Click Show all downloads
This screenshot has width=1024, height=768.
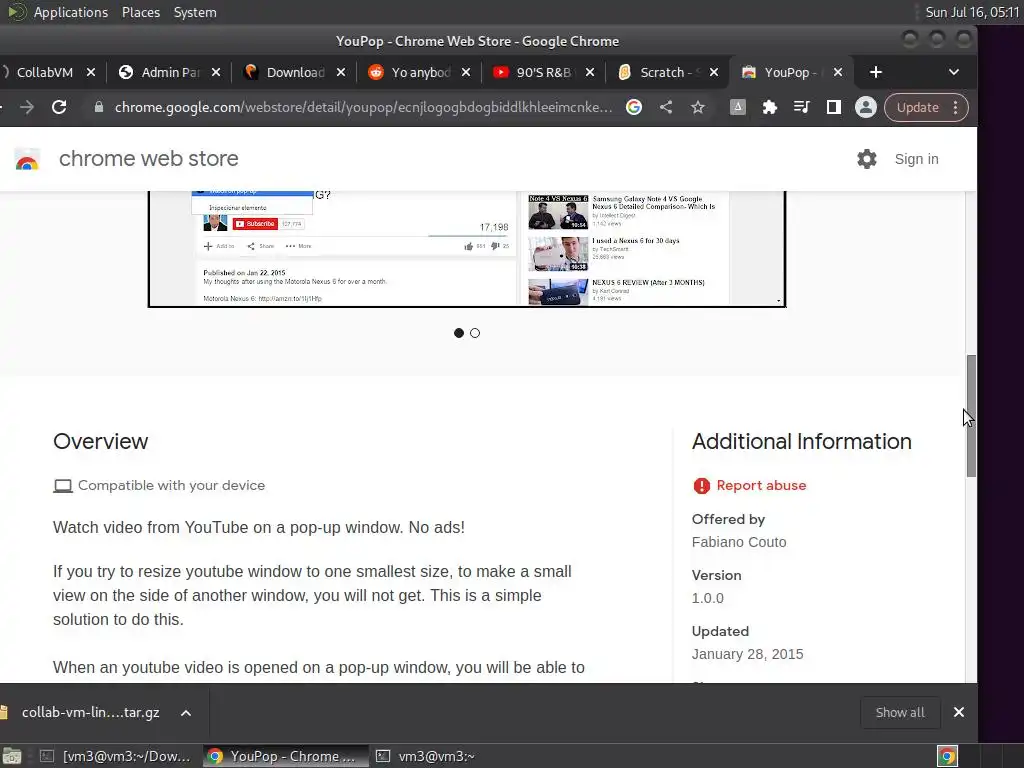point(900,712)
